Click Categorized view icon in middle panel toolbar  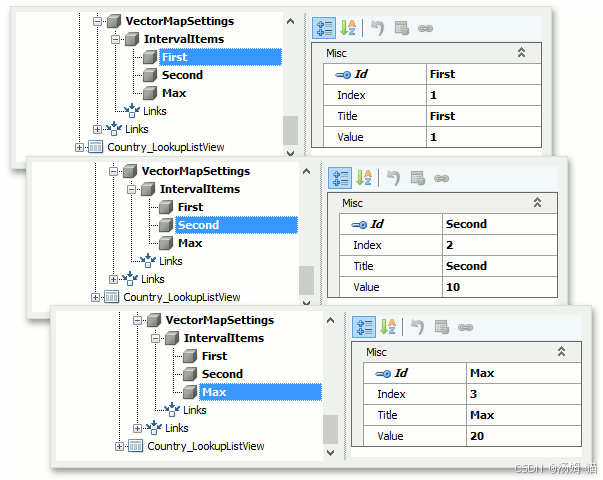click(340, 178)
